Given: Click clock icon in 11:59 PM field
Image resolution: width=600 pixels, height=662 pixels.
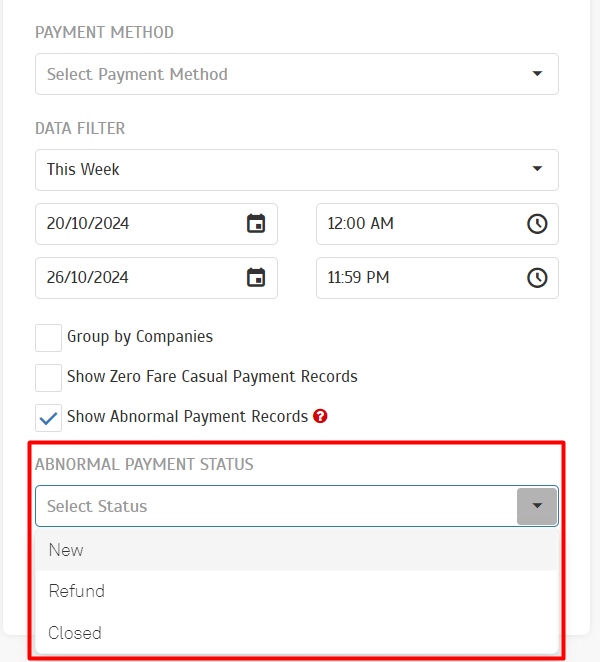Looking at the screenshot, I should (537, 278).
